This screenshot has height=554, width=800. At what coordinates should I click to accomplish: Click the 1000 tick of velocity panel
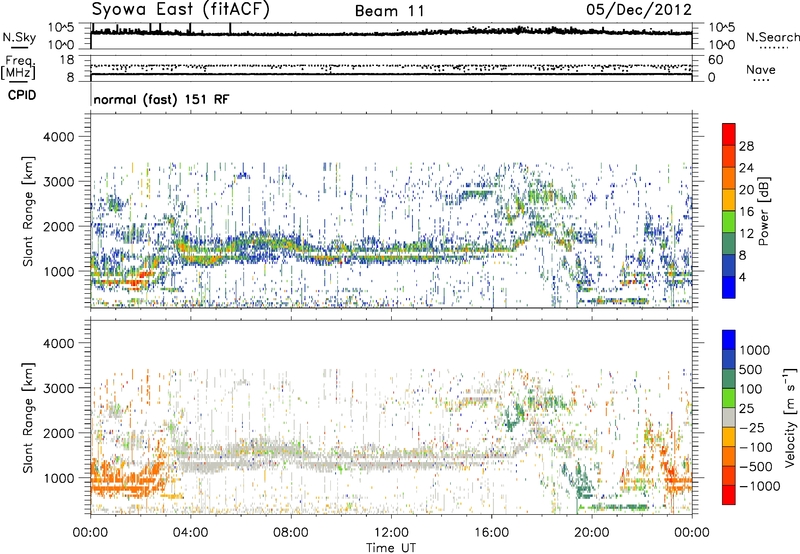click(59, 478)
